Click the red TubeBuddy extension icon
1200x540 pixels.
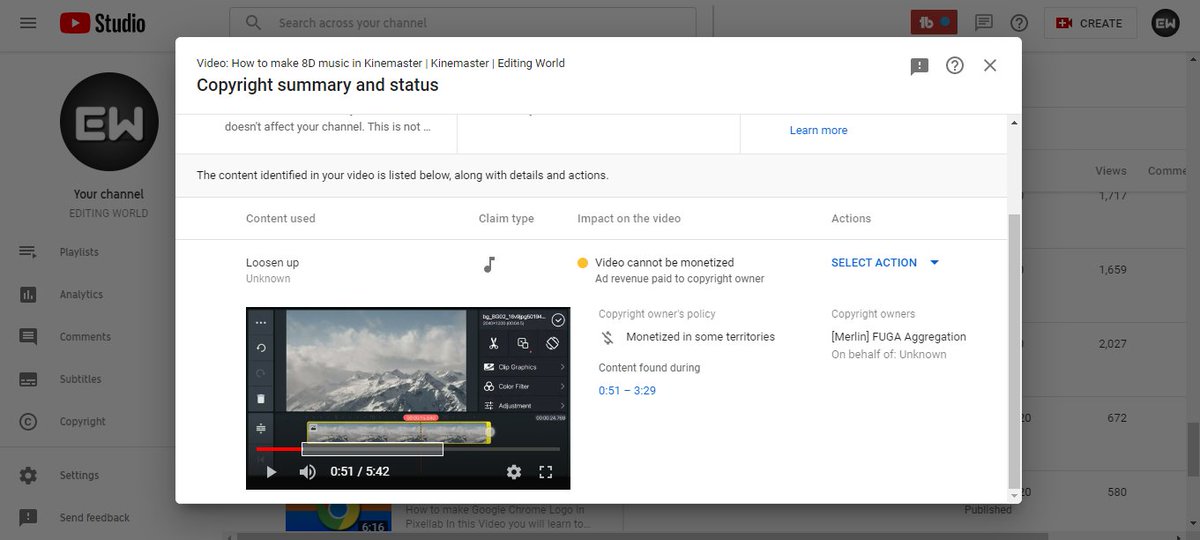pos(934,22)
